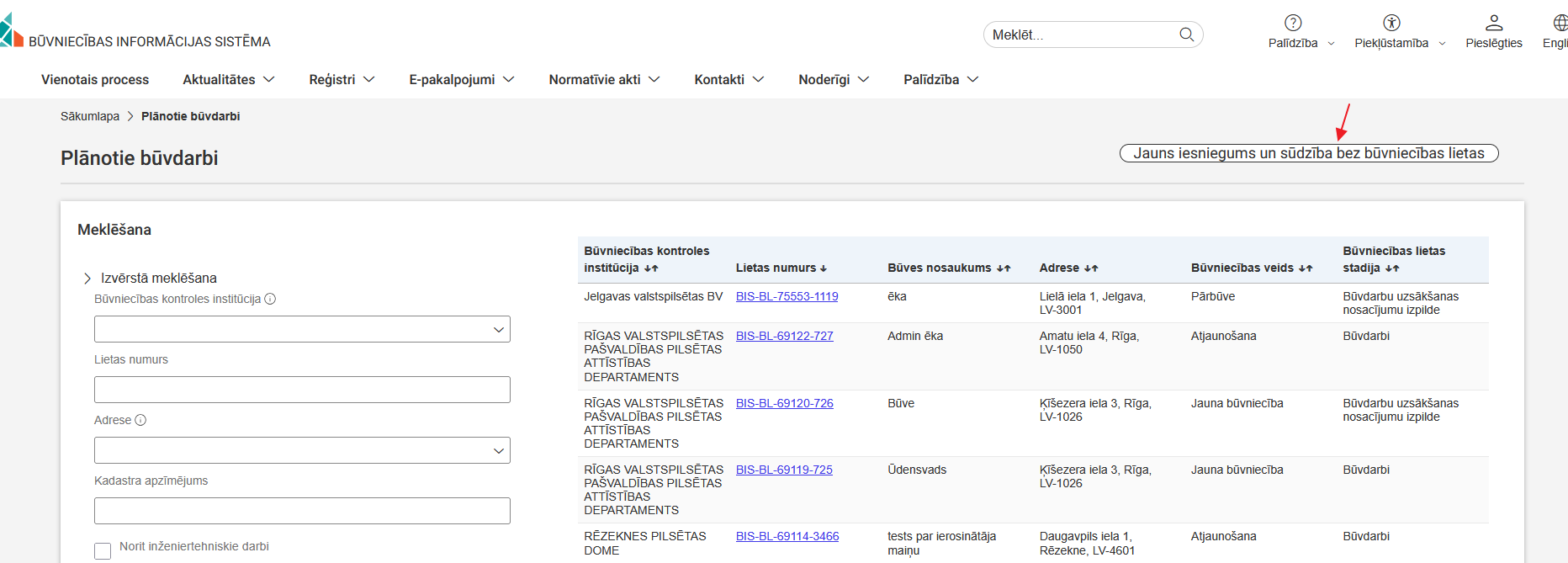Open the E-pakalpojumi menu
This screenshot has width=1568, height=563.
(461, 79)
